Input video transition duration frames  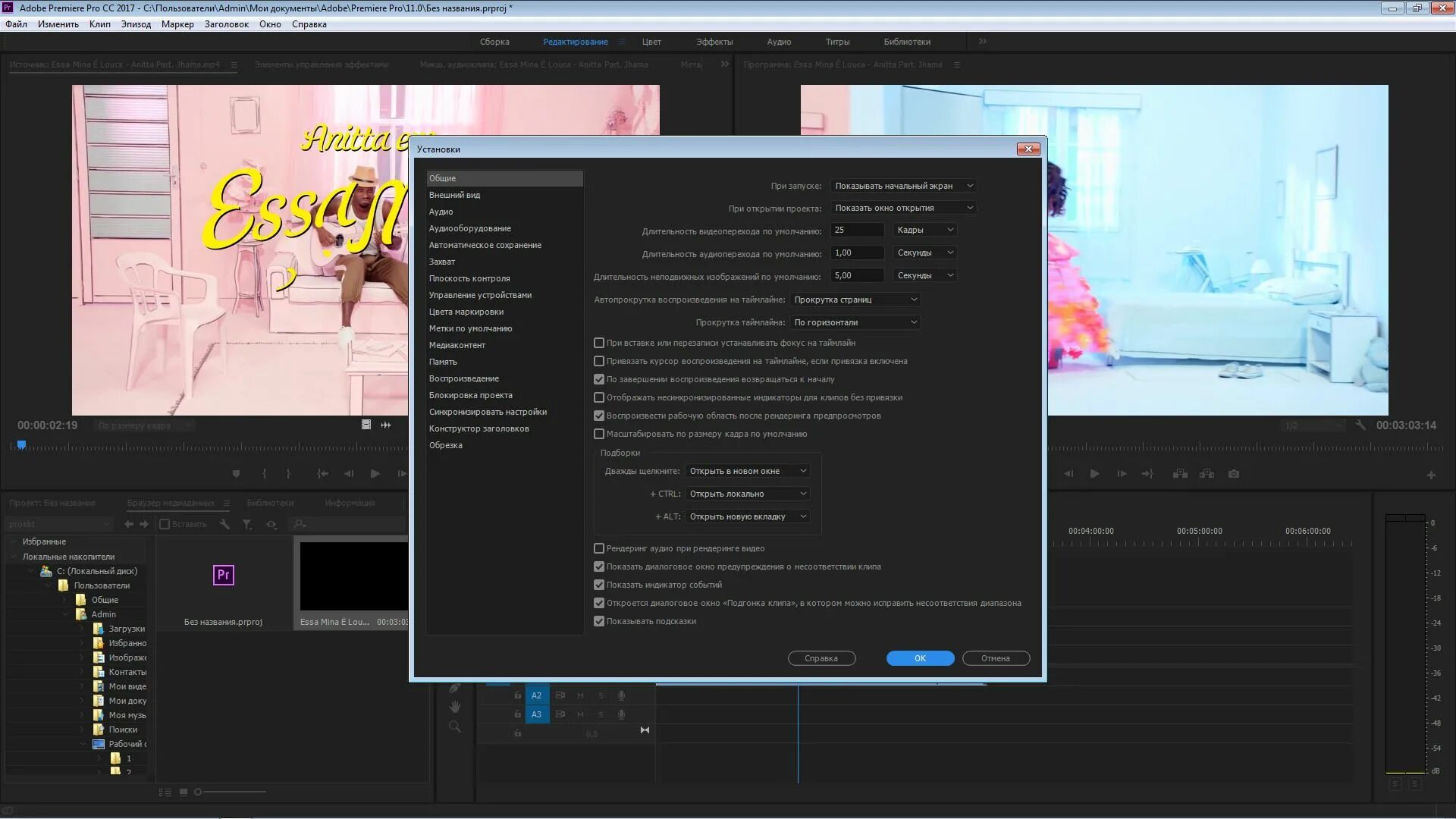(858, 230)
